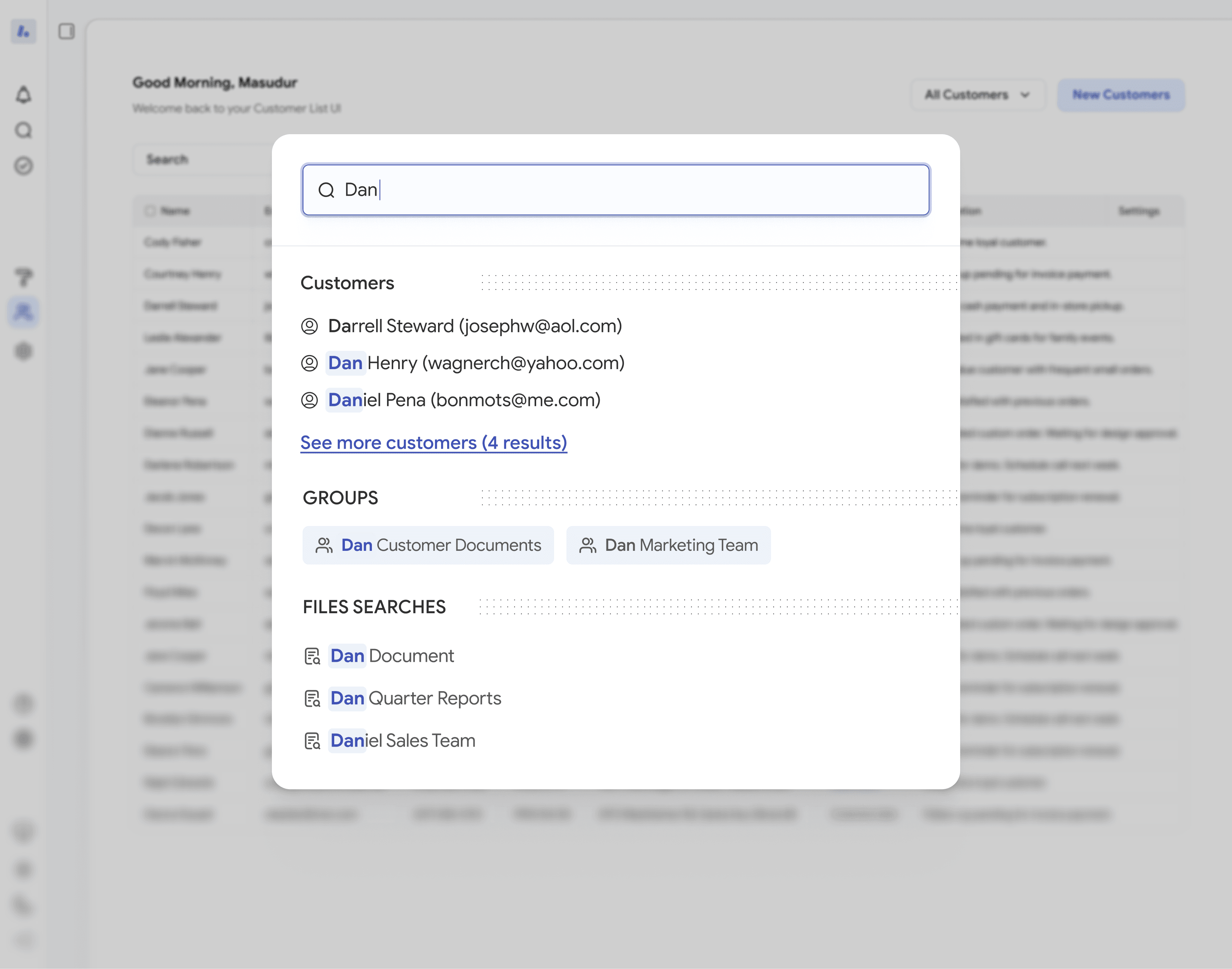Open the search icon in left sidebar
The width and height of the screenshot is (1232, 969).
pyautogui.click(x=23, y=130)
